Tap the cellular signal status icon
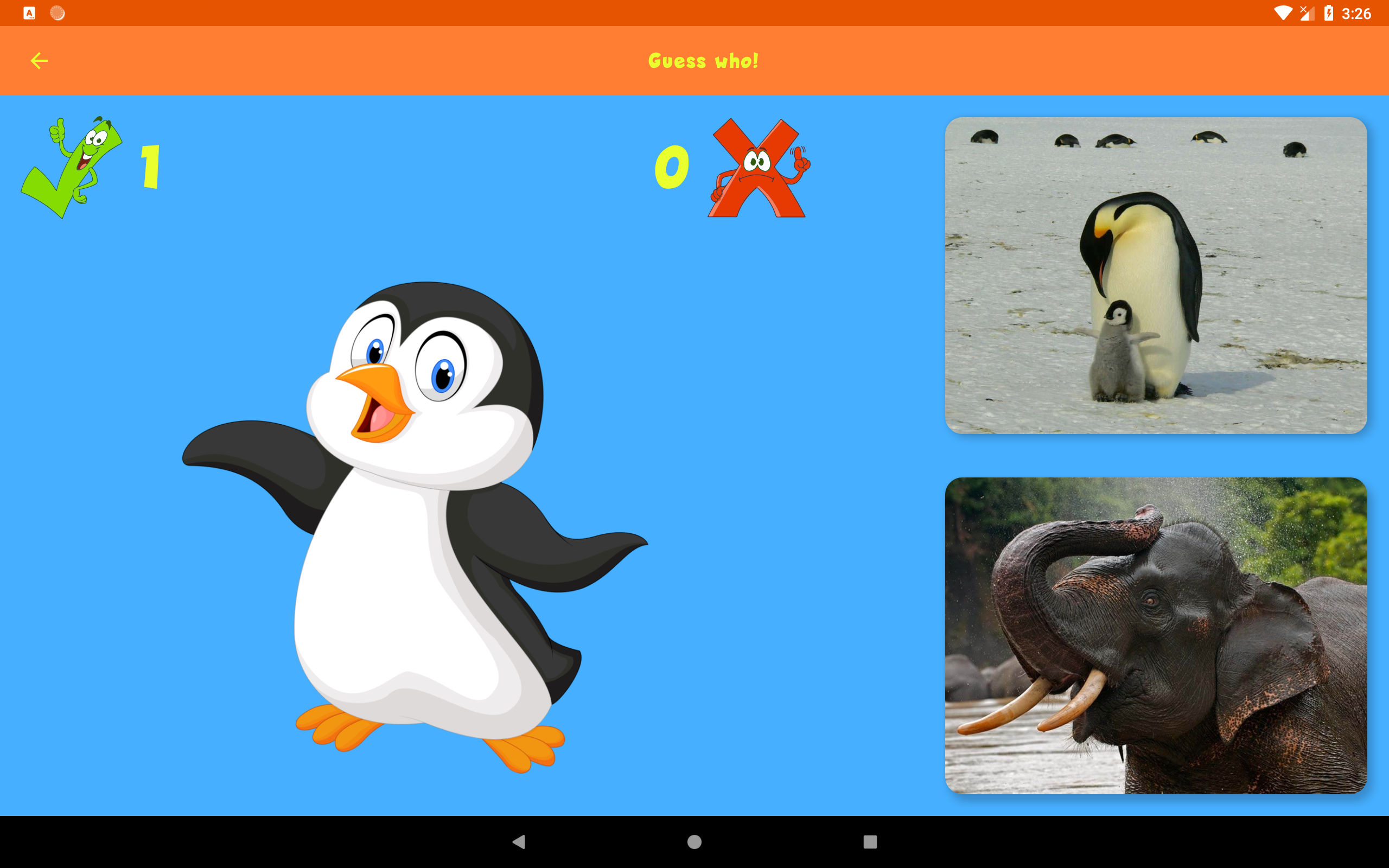 [x=1307, y=13]
